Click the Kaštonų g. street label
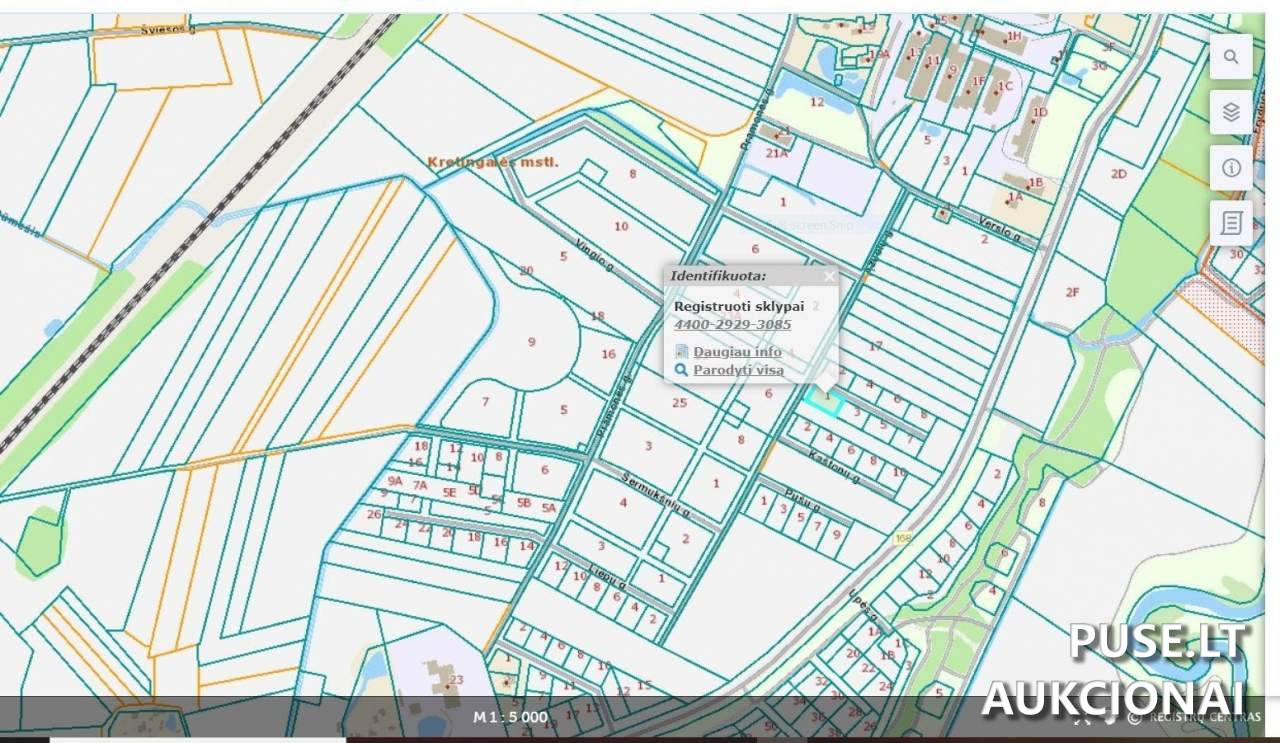 click(x=835, y=467)
